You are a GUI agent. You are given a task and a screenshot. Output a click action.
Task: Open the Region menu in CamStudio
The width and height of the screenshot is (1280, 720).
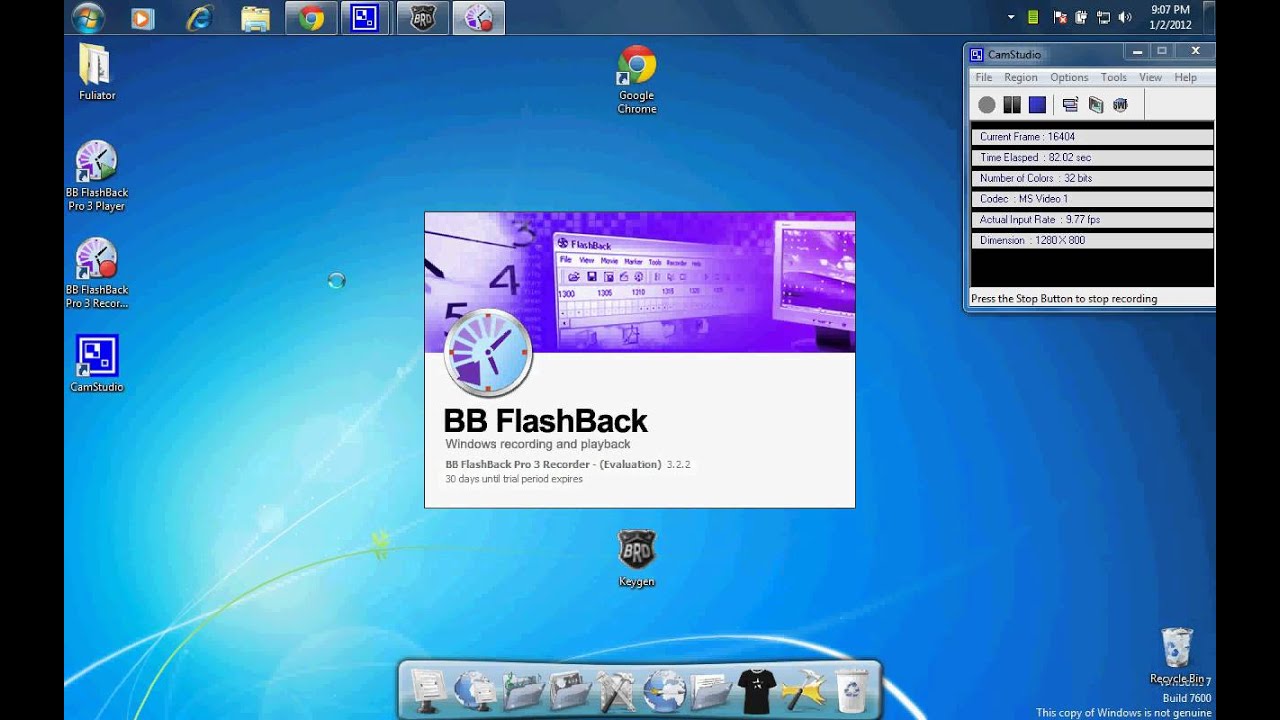tap(1021, 77)
